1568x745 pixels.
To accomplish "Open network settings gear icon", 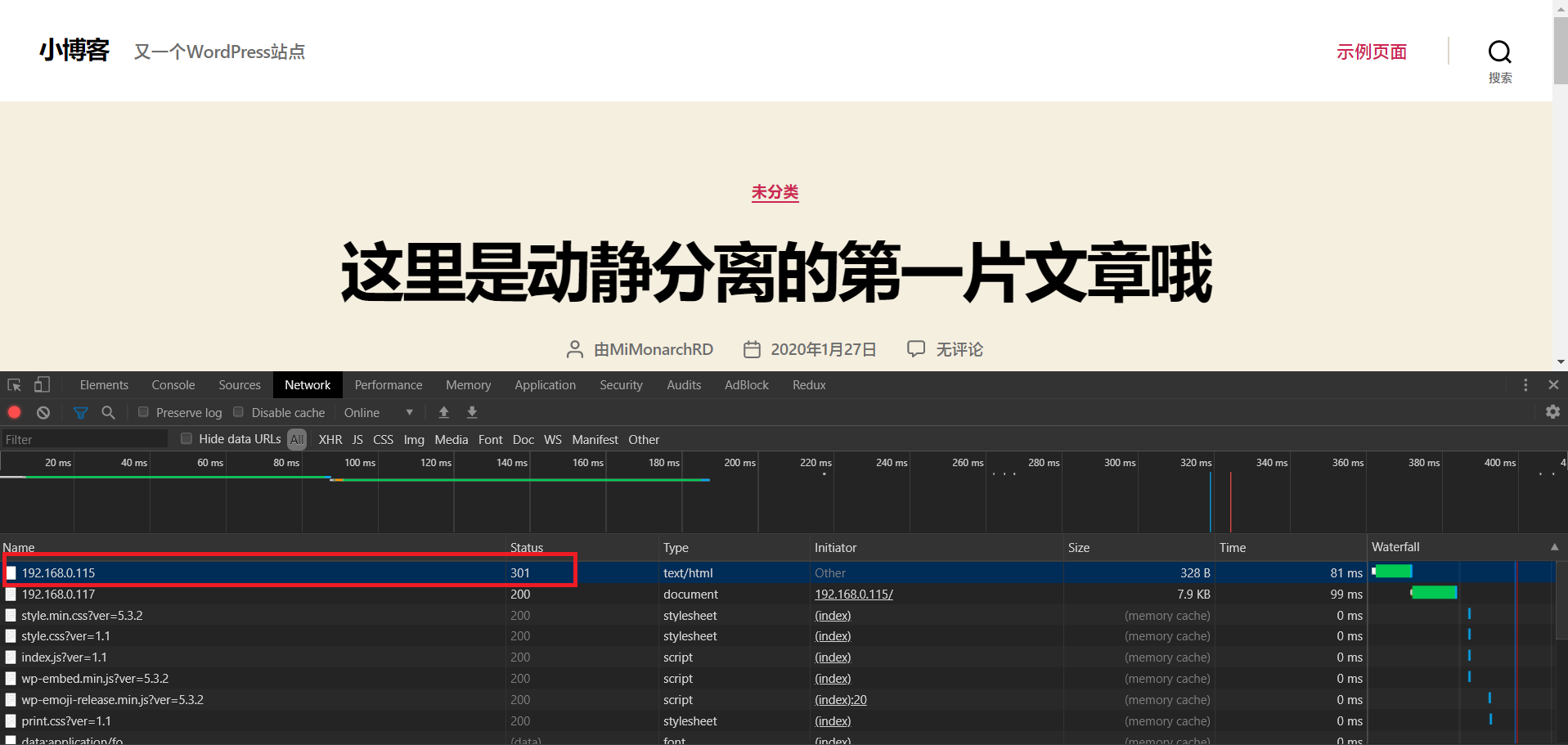I will point(1552,412).
